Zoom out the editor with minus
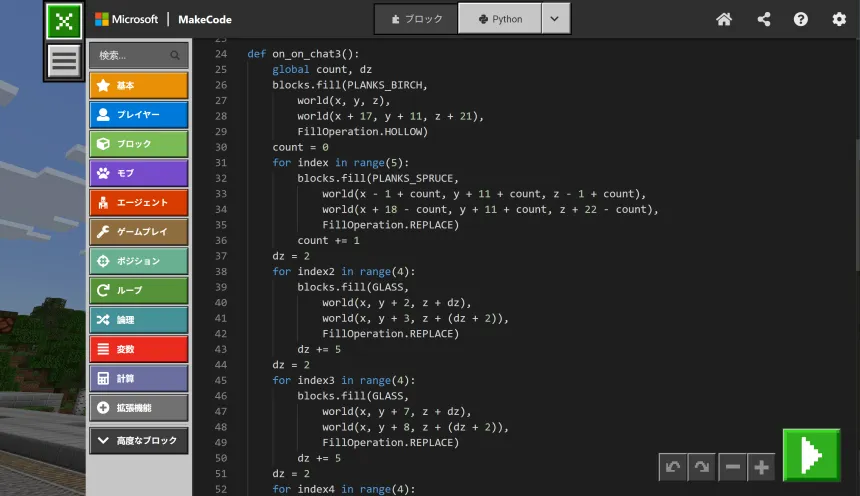 pos(733,467)
